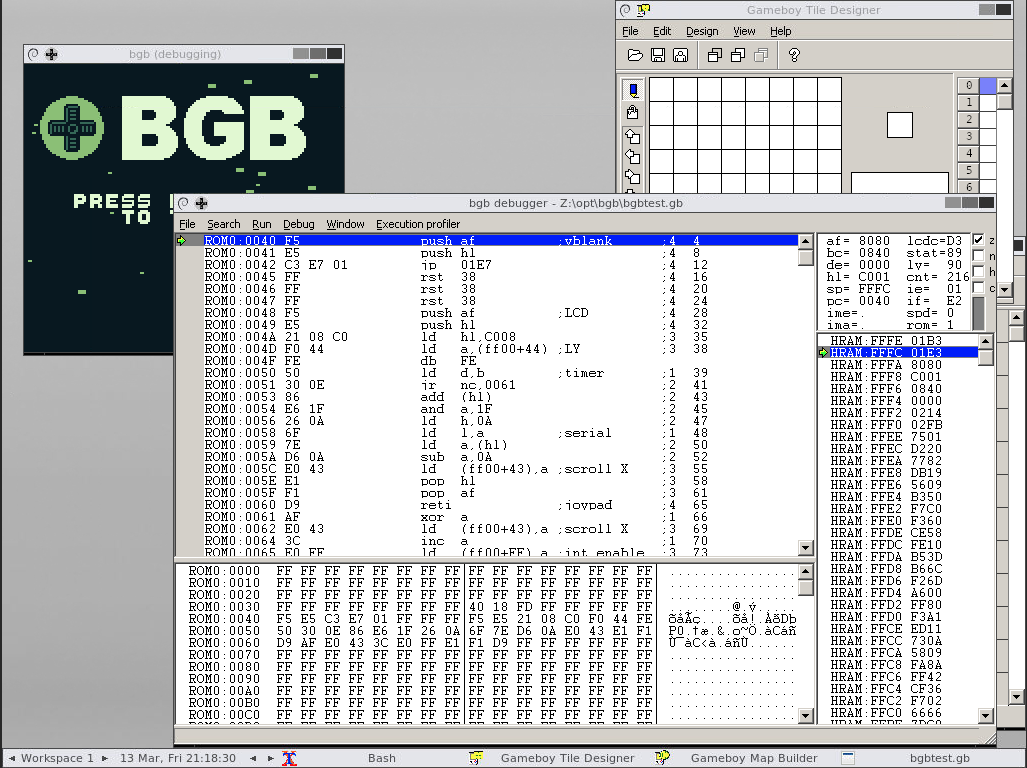Image resolution: width=1027 pixels, height=768 pixels.
Task: Click the small white tile preview box
Action: [899, 125]
